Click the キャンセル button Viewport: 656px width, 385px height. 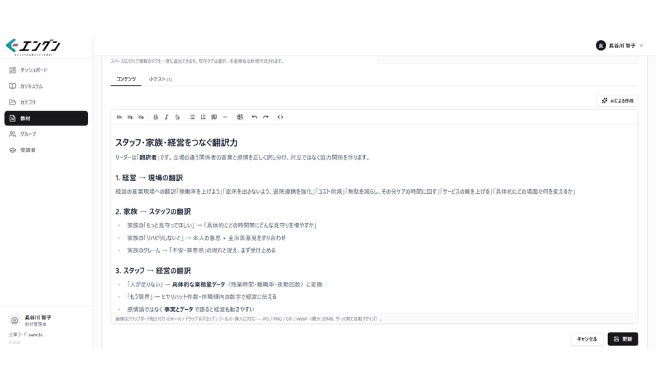[x=587, y=339]
